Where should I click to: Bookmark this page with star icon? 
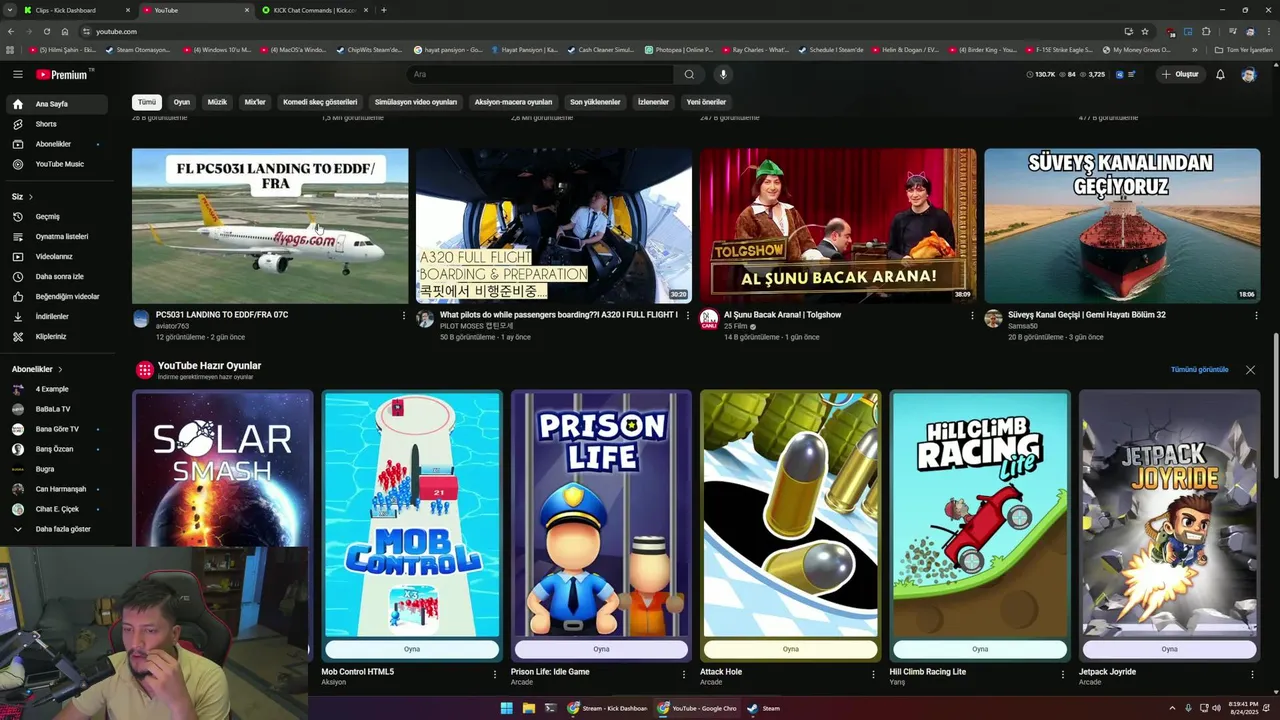click(1145, 31)
